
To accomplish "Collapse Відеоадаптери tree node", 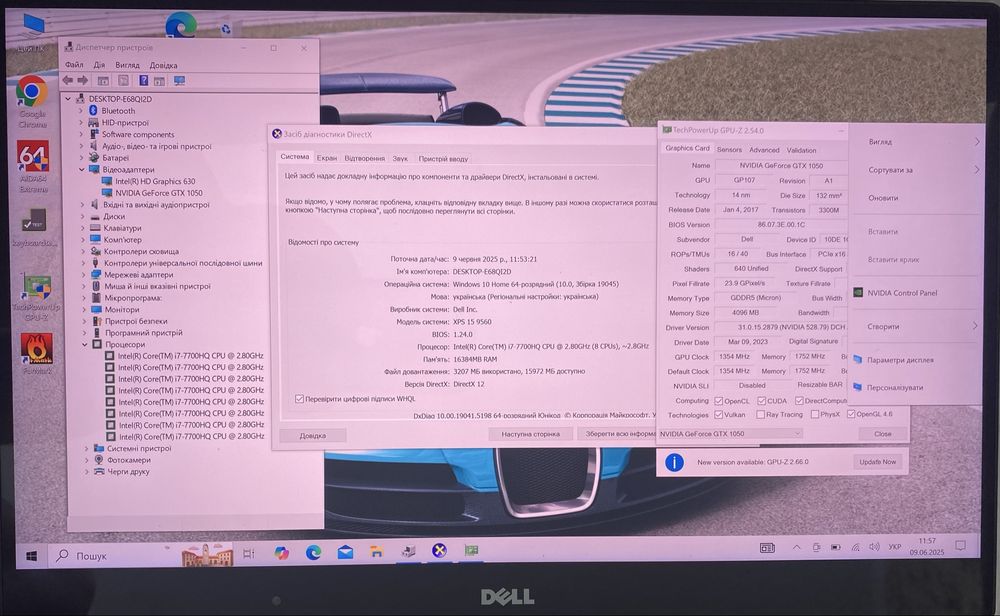I will tap(82, 170).
